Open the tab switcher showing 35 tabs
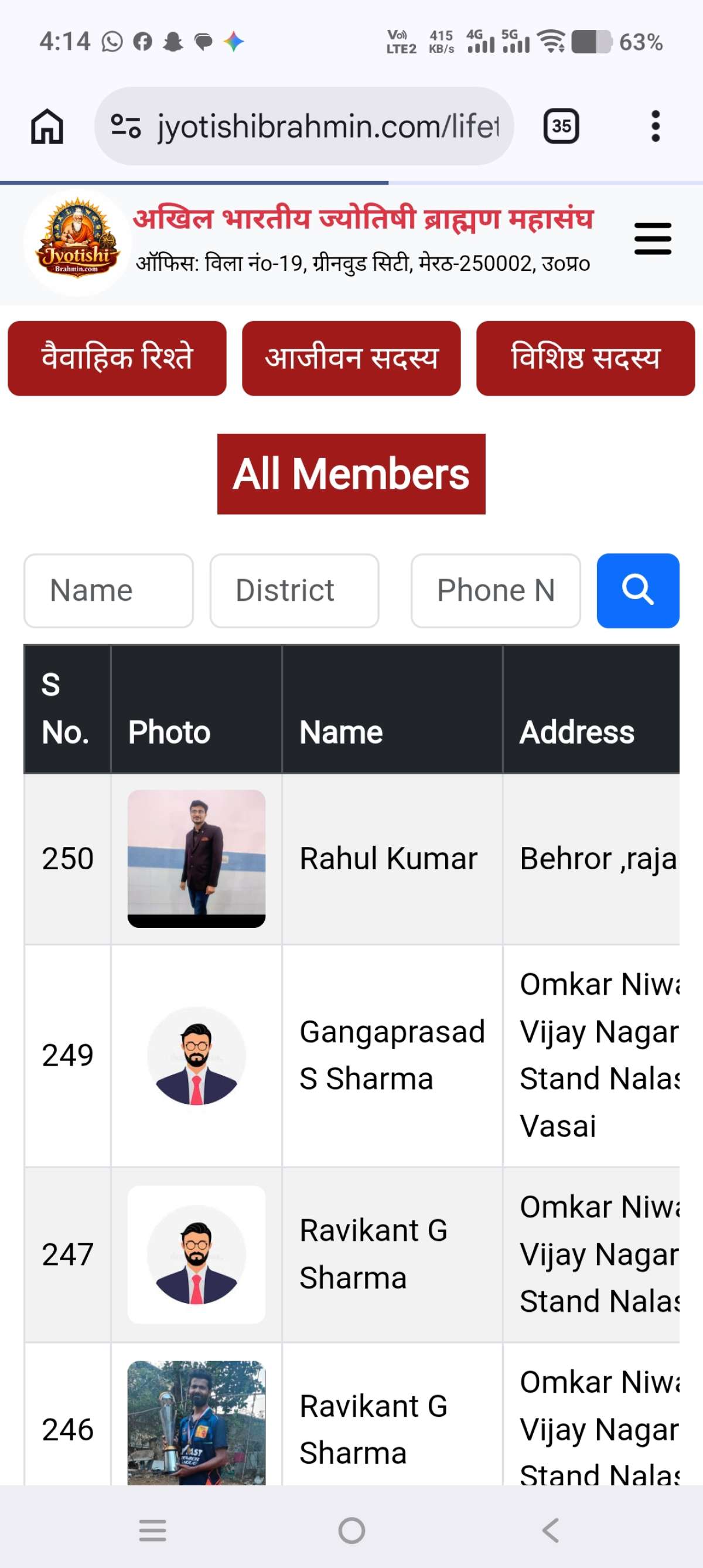 [561, 127]
